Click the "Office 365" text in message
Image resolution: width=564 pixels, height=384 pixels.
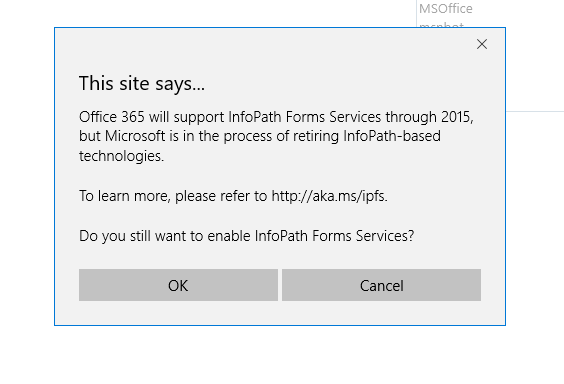tap(112, 117)
